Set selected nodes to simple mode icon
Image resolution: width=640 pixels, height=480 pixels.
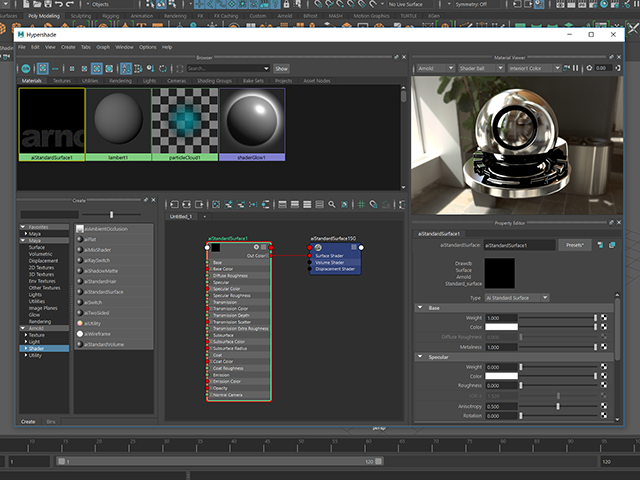click(x=282, y=204)
